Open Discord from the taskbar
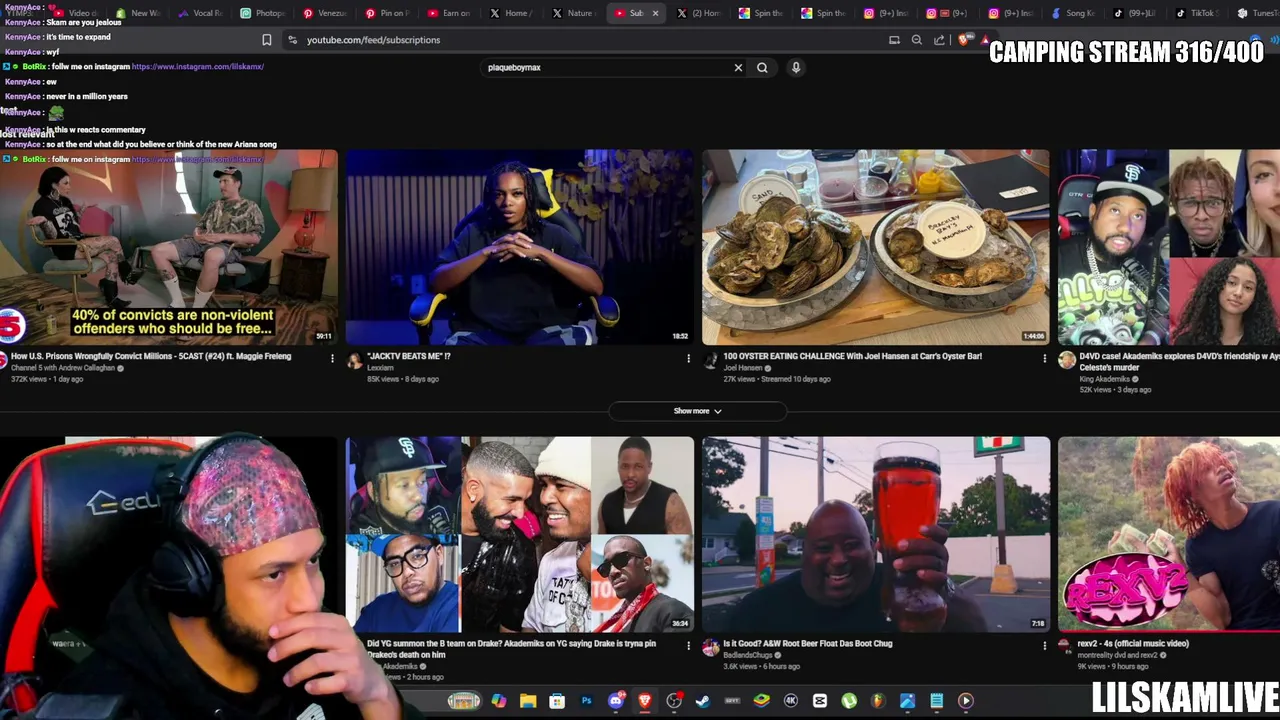 point(616,701)
